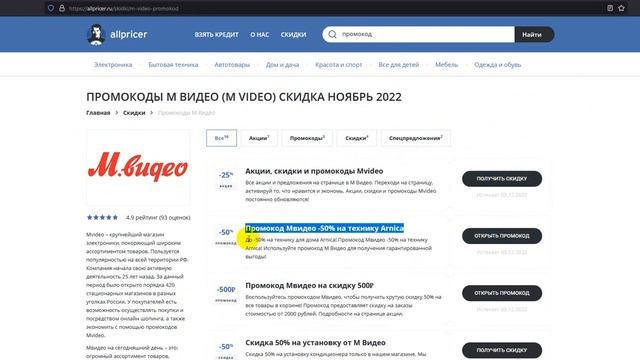Image resolution: width=640 pixels, height=360 pixels.
Task: Open Все для детей category
Action: click(398, 64)
